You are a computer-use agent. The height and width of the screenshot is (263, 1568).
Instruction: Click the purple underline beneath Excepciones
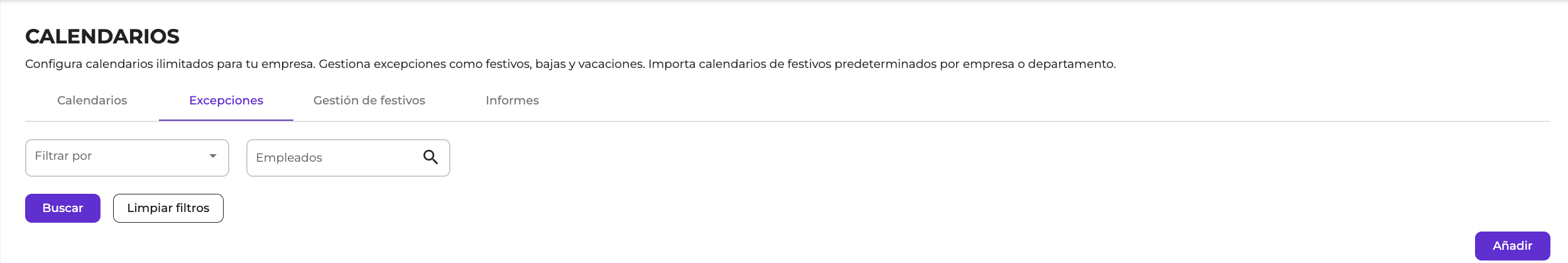click(x=226, y=120)
